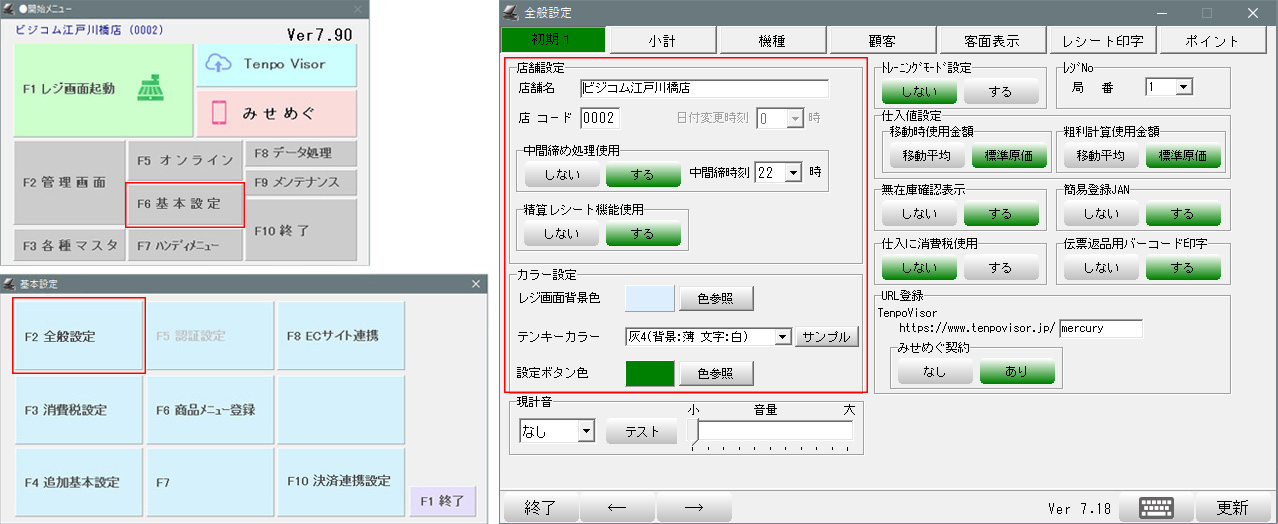Set 簡易登録JAN to する

(x=1183, y=213)
